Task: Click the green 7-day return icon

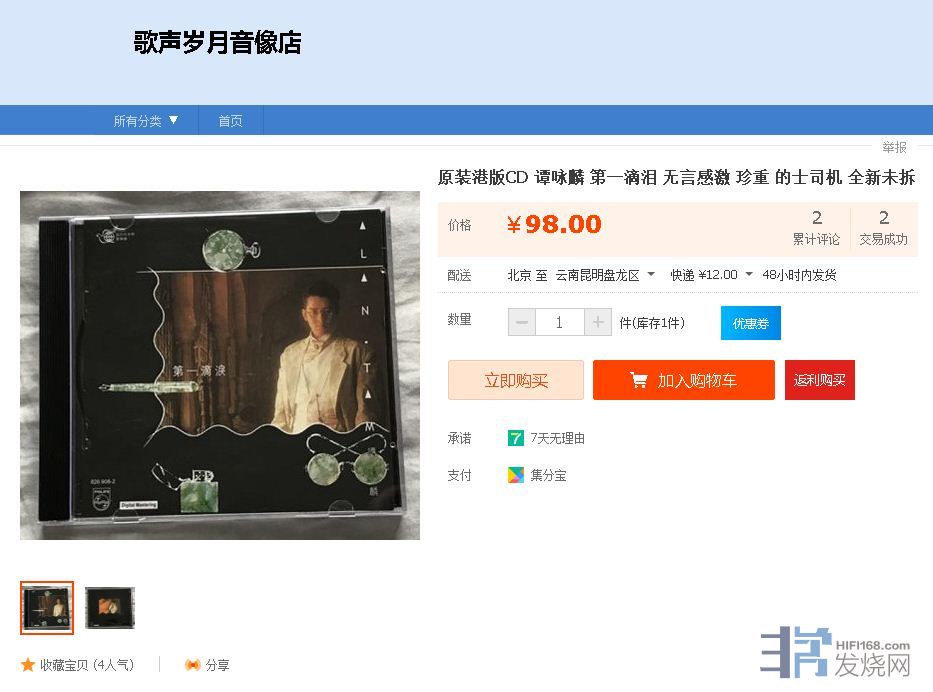Action: click(515, 438)
